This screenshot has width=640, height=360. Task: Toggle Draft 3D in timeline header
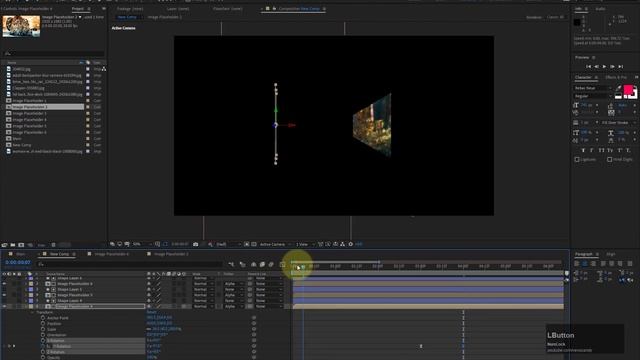pos(242,264)
